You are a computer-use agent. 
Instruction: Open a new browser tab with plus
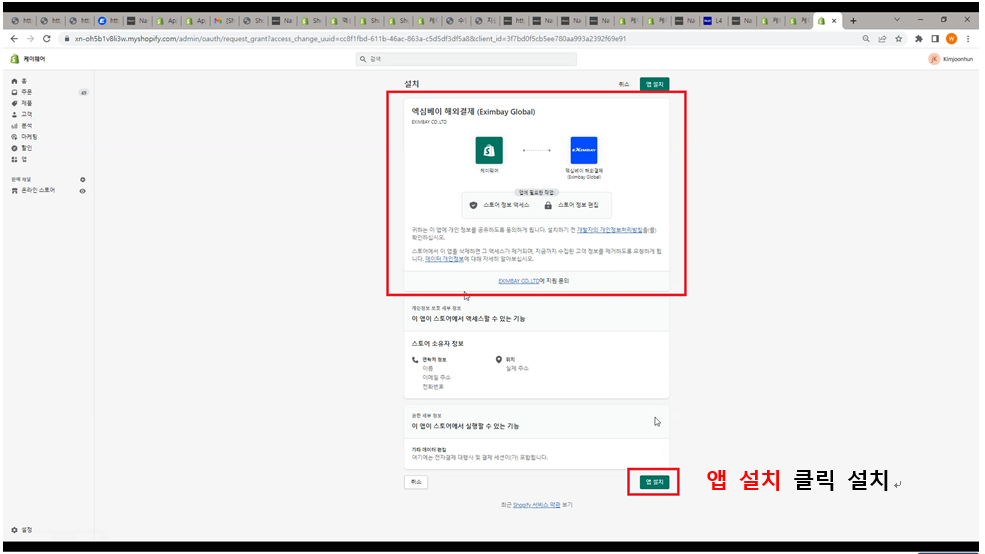(x=853, y=21)
